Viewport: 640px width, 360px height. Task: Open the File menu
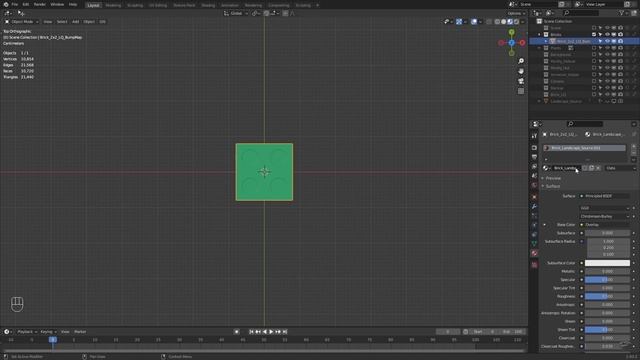15,4
